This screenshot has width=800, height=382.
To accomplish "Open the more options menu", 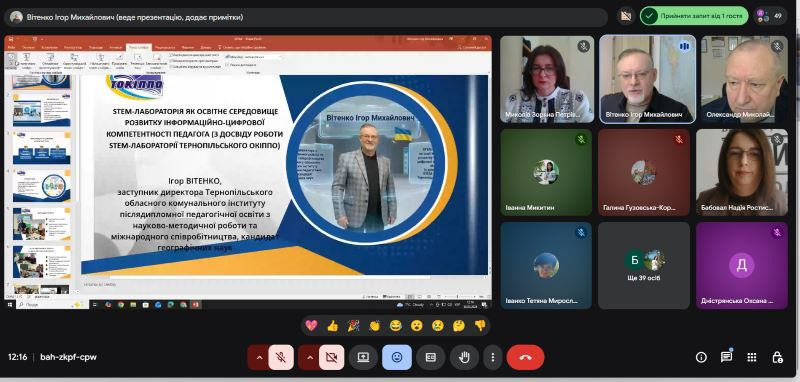I will 492,358.
